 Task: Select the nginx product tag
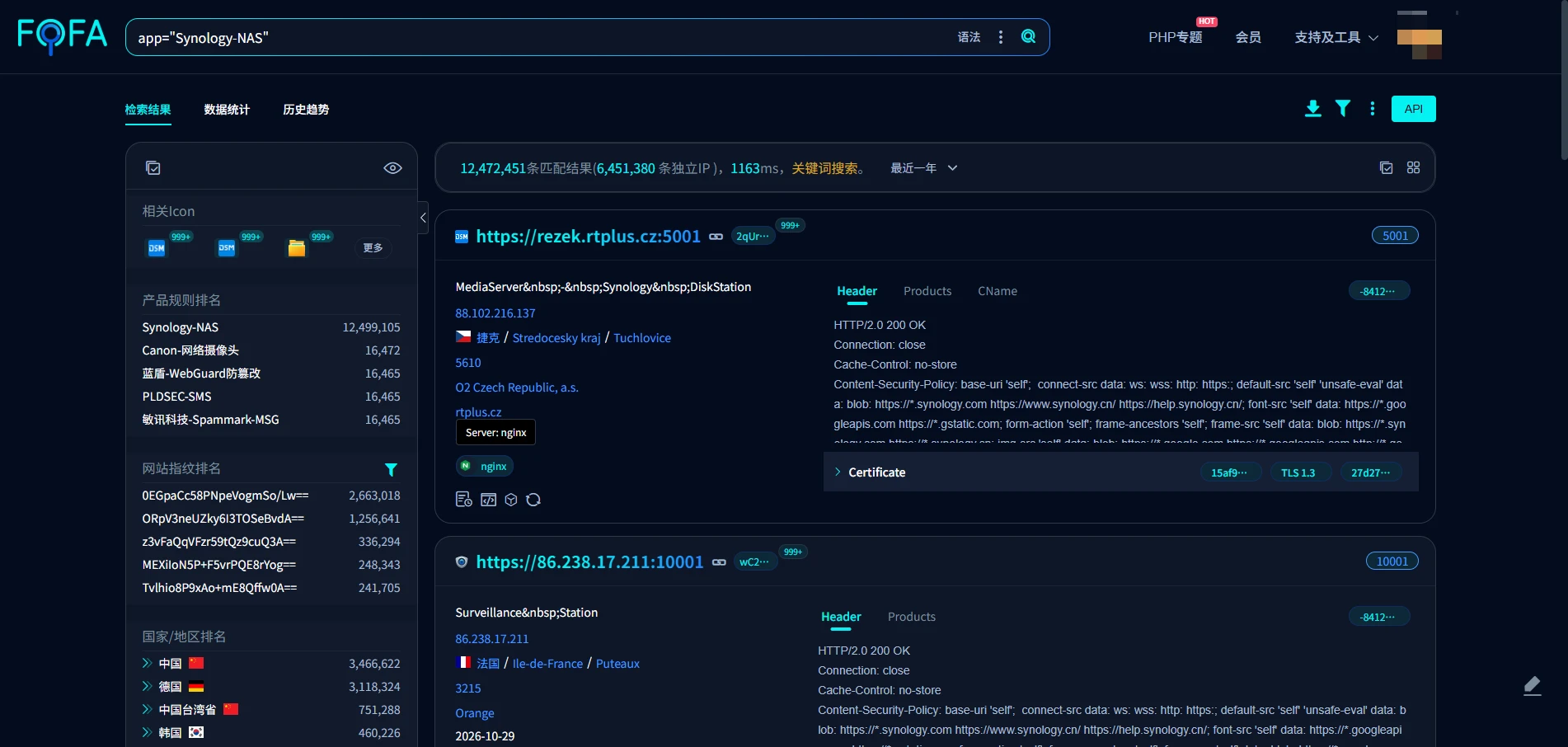click(x=485, y=467)
